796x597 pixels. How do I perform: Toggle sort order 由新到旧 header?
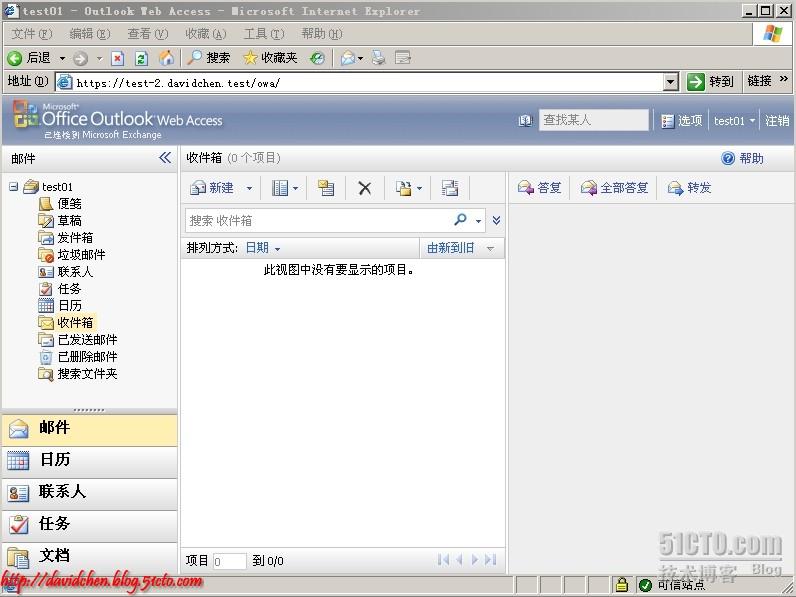pos(460,248)
